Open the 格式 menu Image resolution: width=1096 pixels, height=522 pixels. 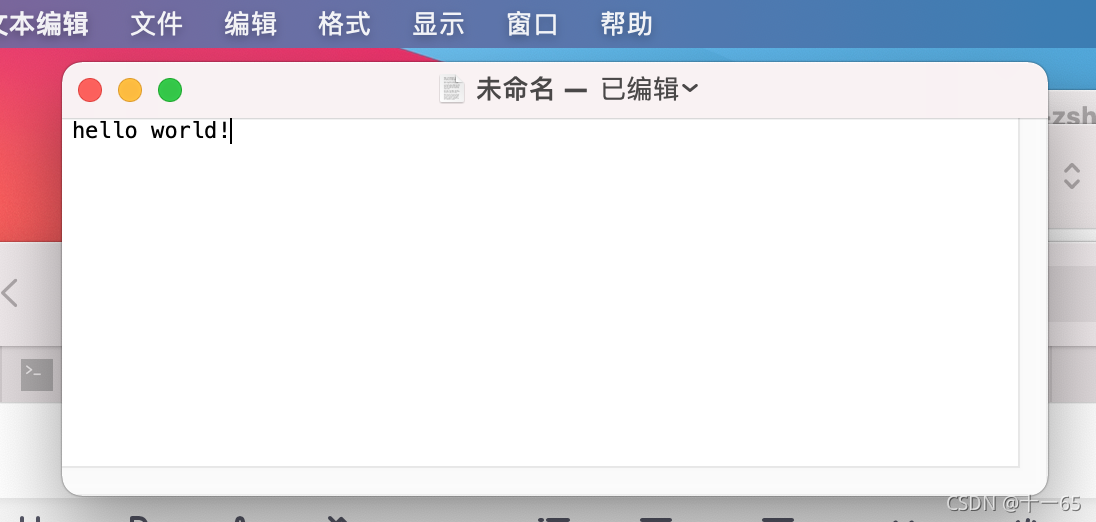(x=345, y=24)
